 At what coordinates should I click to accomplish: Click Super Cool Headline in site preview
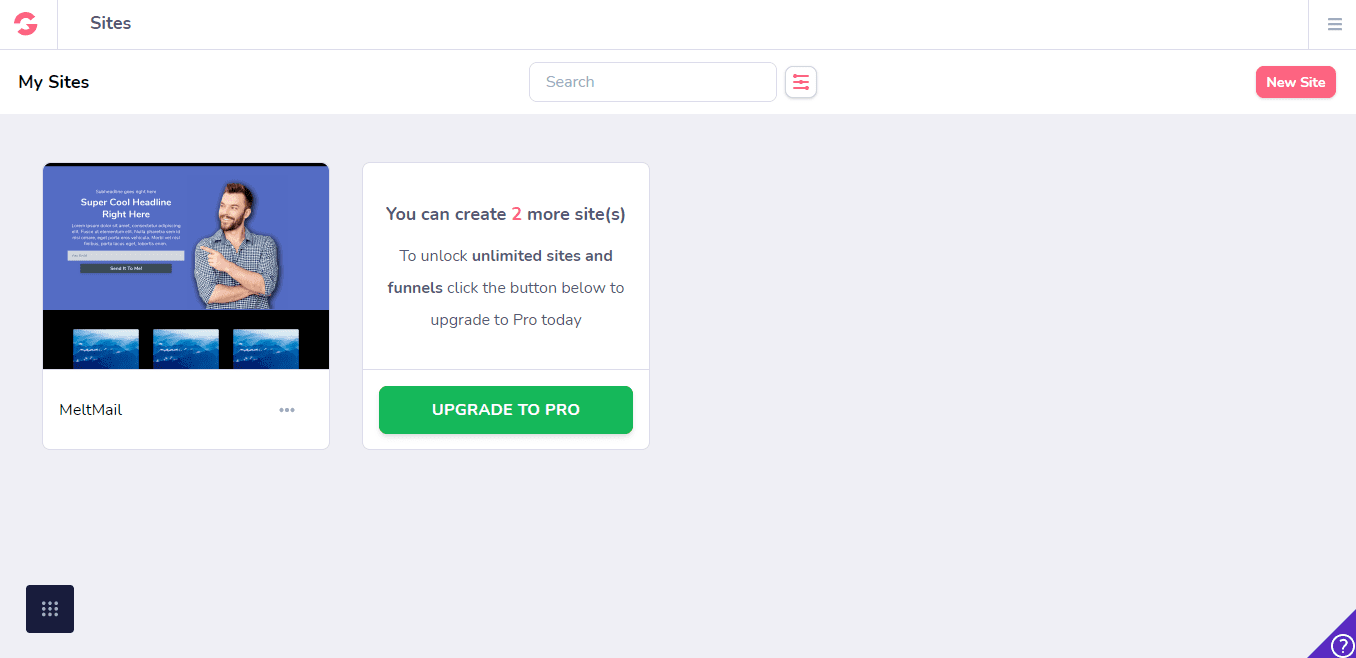coord(126,208)
